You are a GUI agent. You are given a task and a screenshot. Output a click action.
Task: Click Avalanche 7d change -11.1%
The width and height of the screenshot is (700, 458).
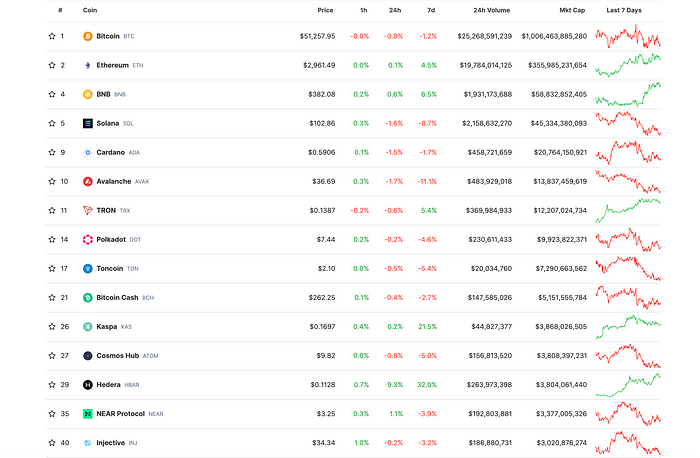(427, 181)
